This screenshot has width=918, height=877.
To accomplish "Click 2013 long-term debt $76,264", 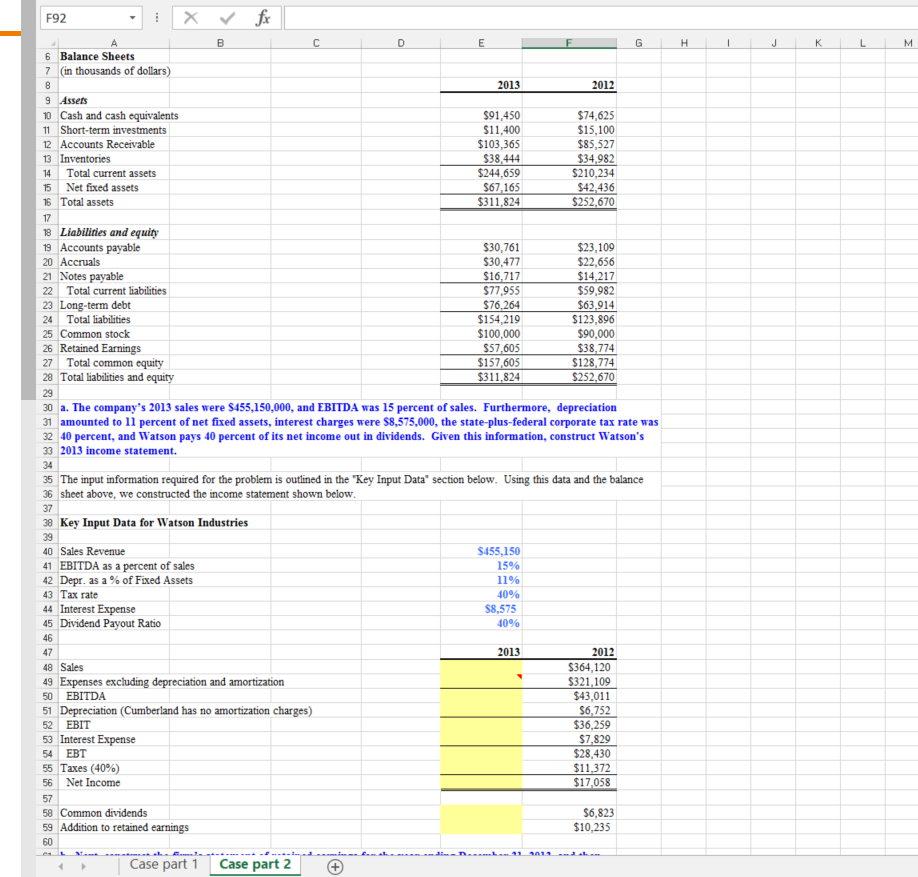I will (501, 305).
